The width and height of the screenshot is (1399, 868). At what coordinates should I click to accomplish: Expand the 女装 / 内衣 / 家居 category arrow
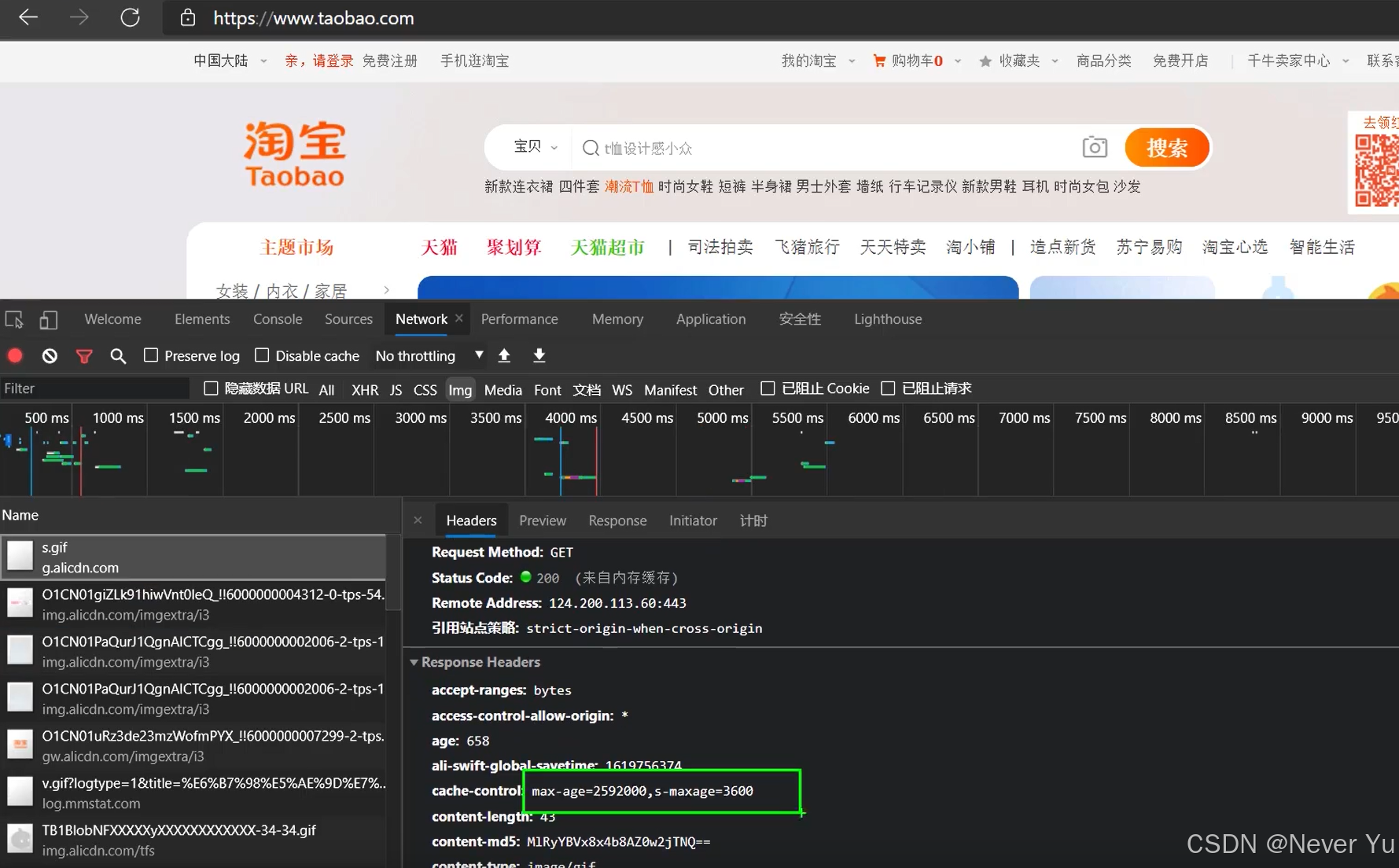tap(386, 290)
